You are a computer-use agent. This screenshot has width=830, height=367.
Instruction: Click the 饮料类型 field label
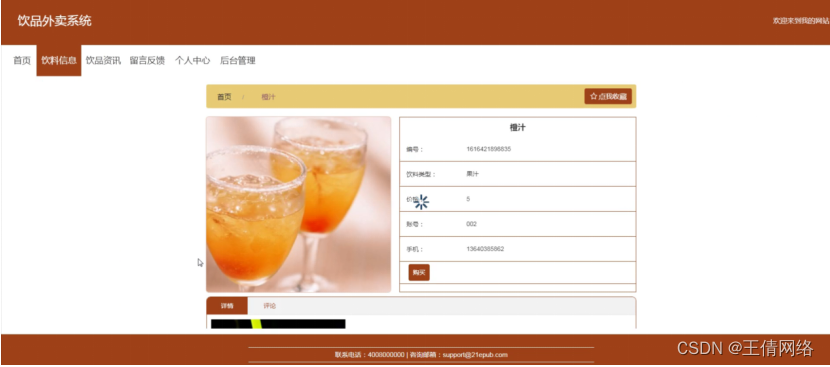[x=421, y=174]
